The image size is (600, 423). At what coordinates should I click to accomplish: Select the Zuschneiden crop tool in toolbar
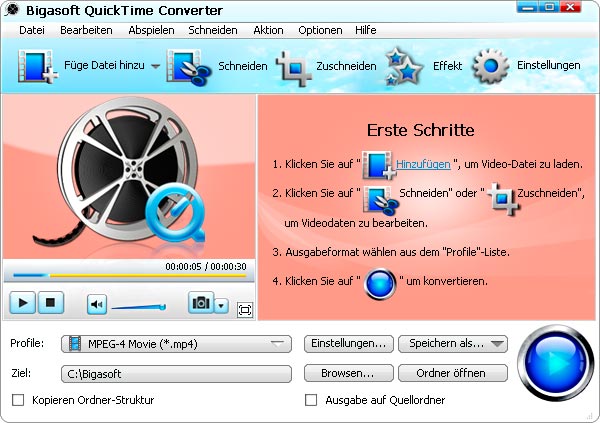click(293, 69)
